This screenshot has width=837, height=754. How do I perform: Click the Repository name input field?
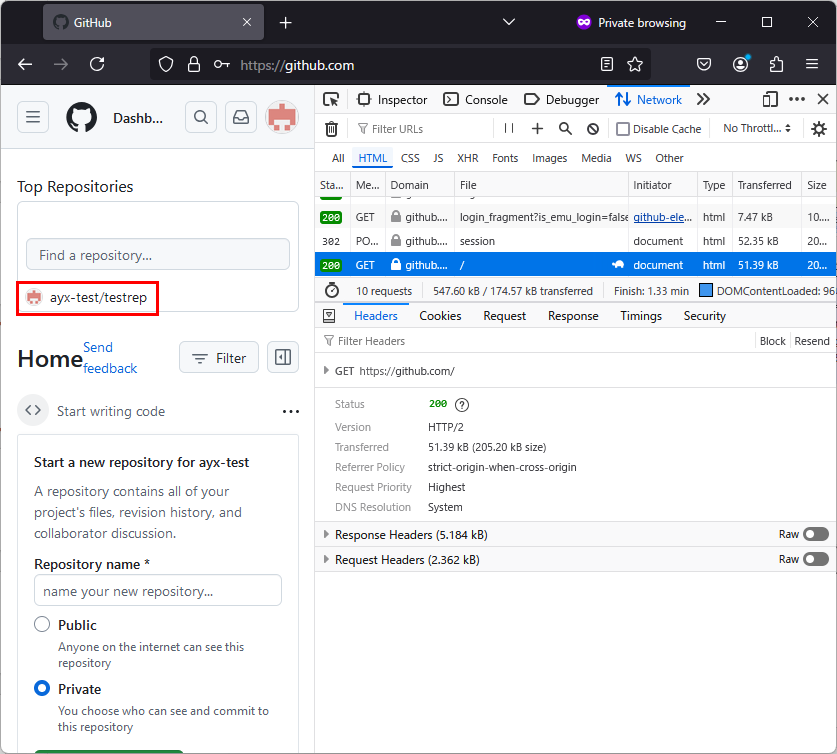158,590
